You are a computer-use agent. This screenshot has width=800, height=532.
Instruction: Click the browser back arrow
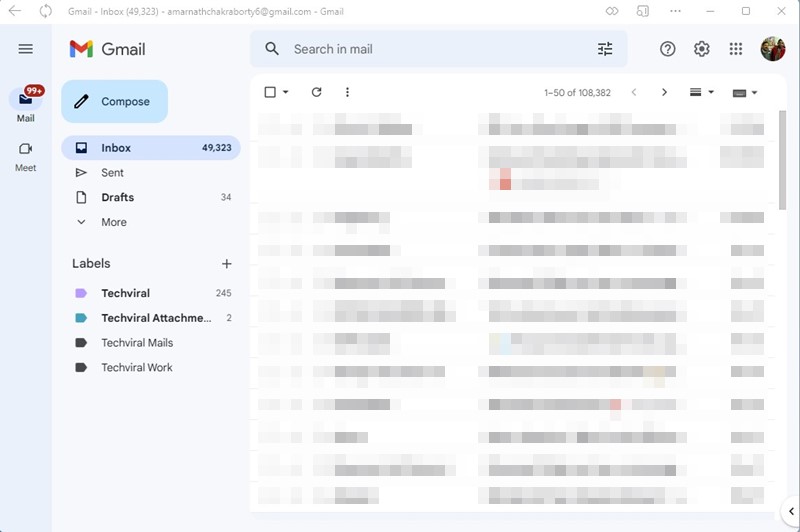tap(15, 11)
